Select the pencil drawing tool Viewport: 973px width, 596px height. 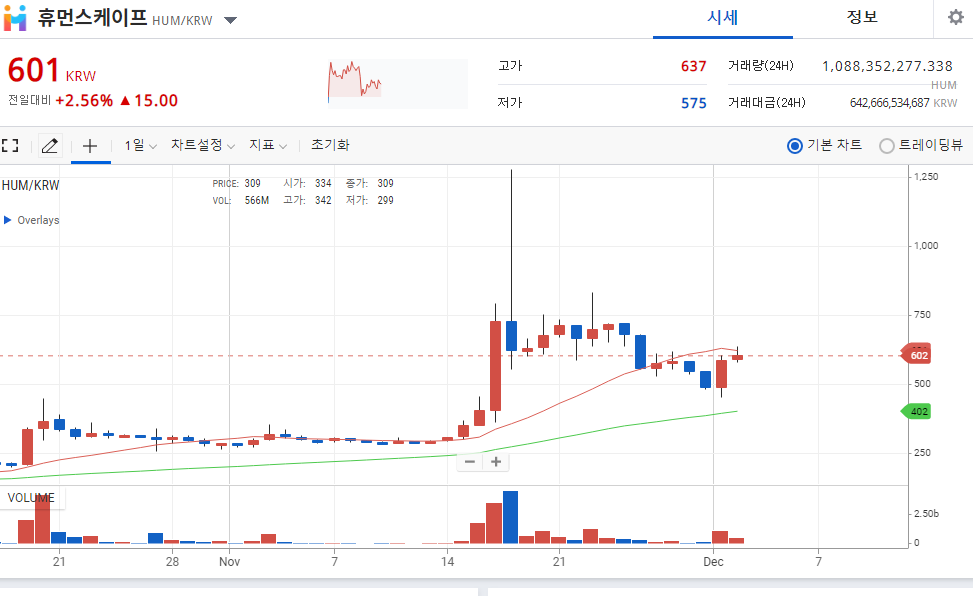tap(50, 146)
